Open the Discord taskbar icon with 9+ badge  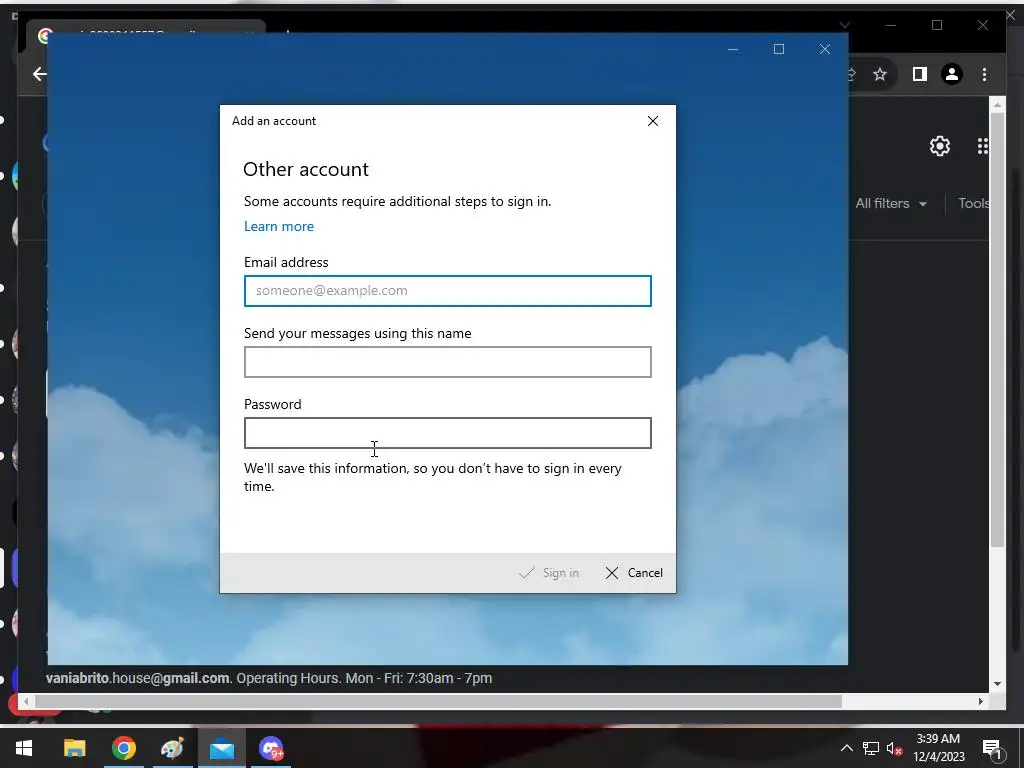[x=270, y=748]
